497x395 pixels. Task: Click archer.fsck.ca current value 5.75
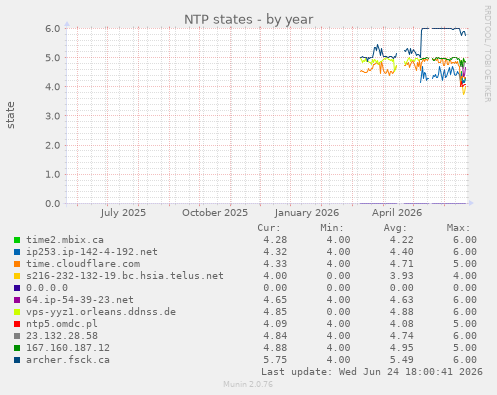[x=275, y=360]
